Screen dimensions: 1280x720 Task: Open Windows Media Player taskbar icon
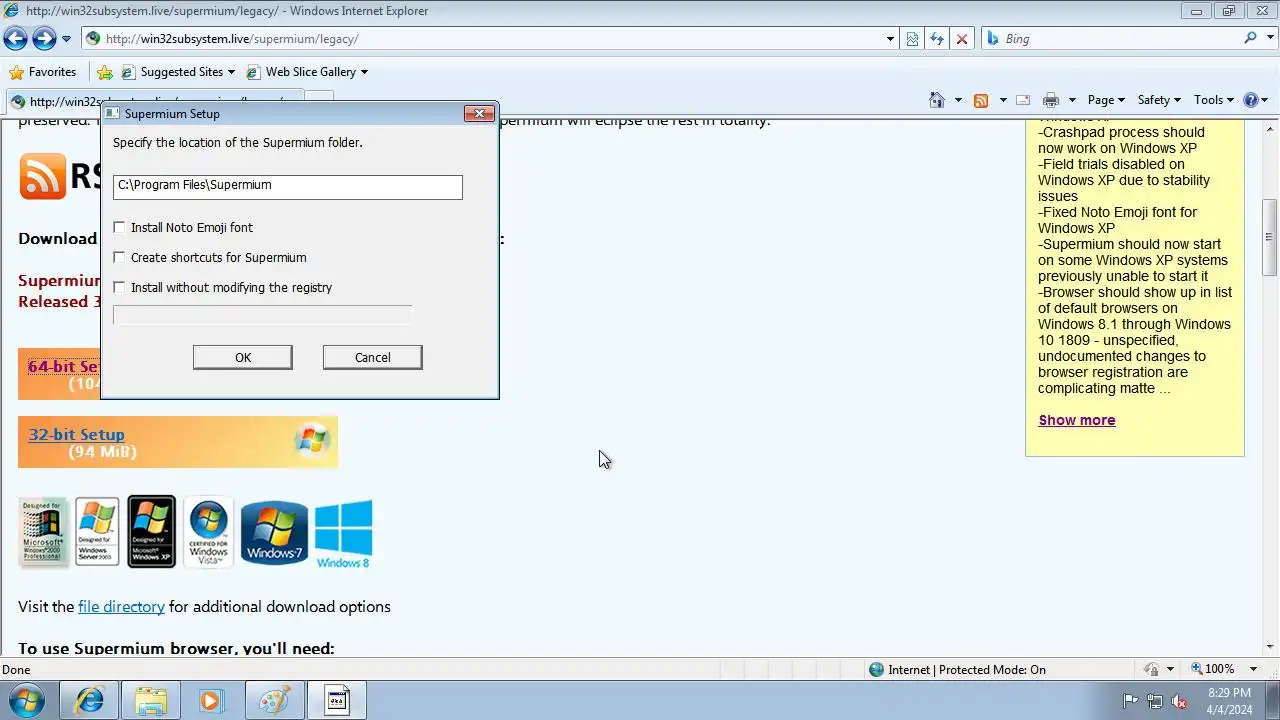click(x=211, y=701)
